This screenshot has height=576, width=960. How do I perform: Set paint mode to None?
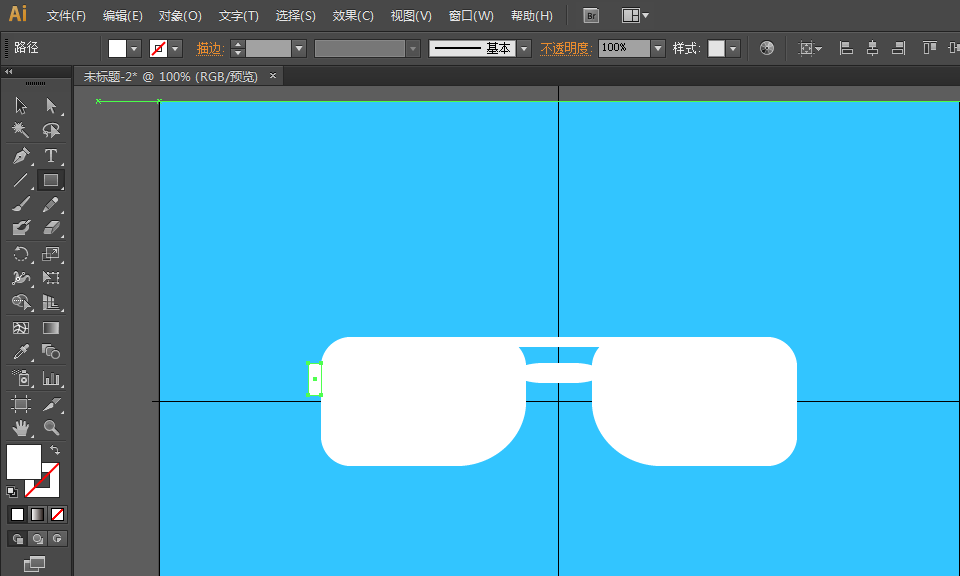58,514
